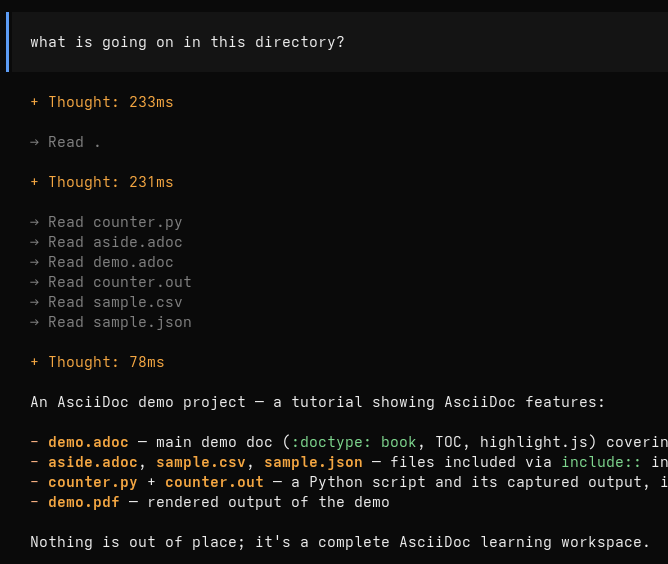Click the green ':doctype: book' code text
The width and height of the screenshot is (668, 564).
click(354, 442)
